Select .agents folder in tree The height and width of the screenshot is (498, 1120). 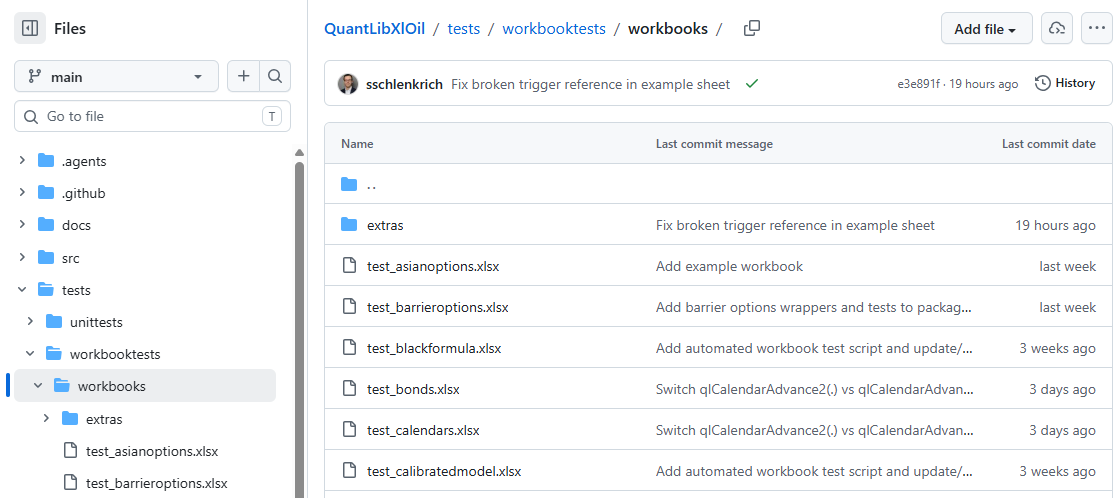84,161
